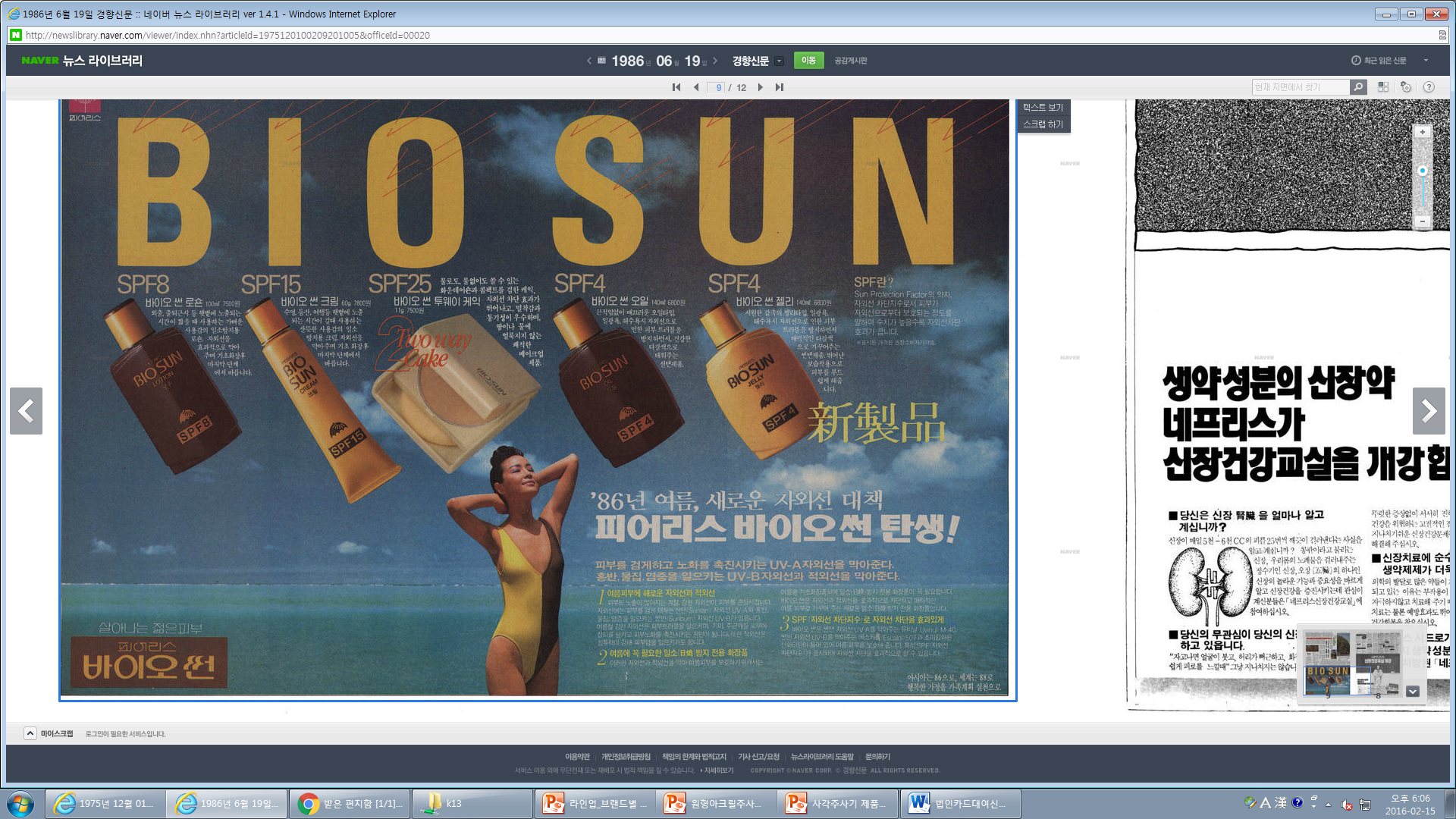
Task: Open the page thumbnails grid view
Action: (x=1383, y=87)
